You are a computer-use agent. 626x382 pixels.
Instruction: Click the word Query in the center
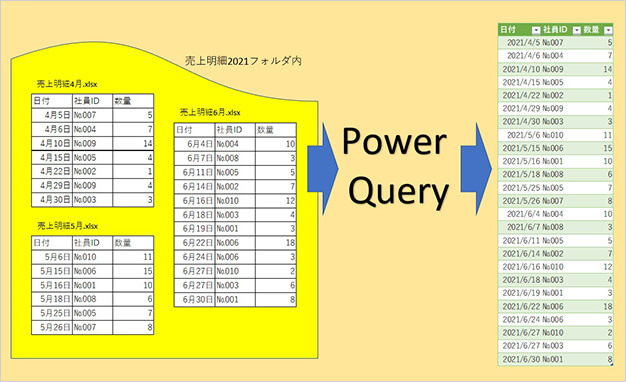tap(398, 194)
